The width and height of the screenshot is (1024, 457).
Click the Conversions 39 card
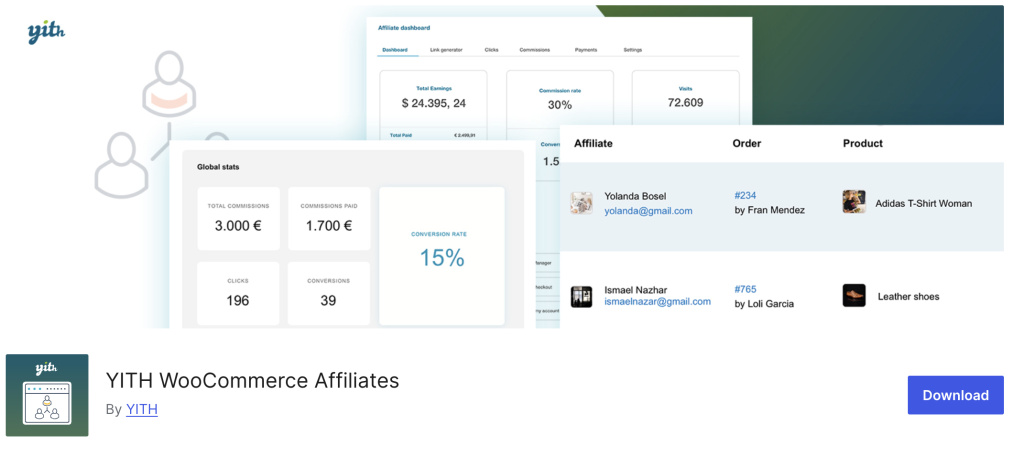click(x=329, y=293)
